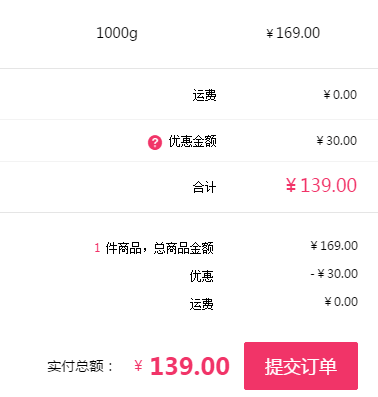Click the yen symbol before the final total

point(138,366)
